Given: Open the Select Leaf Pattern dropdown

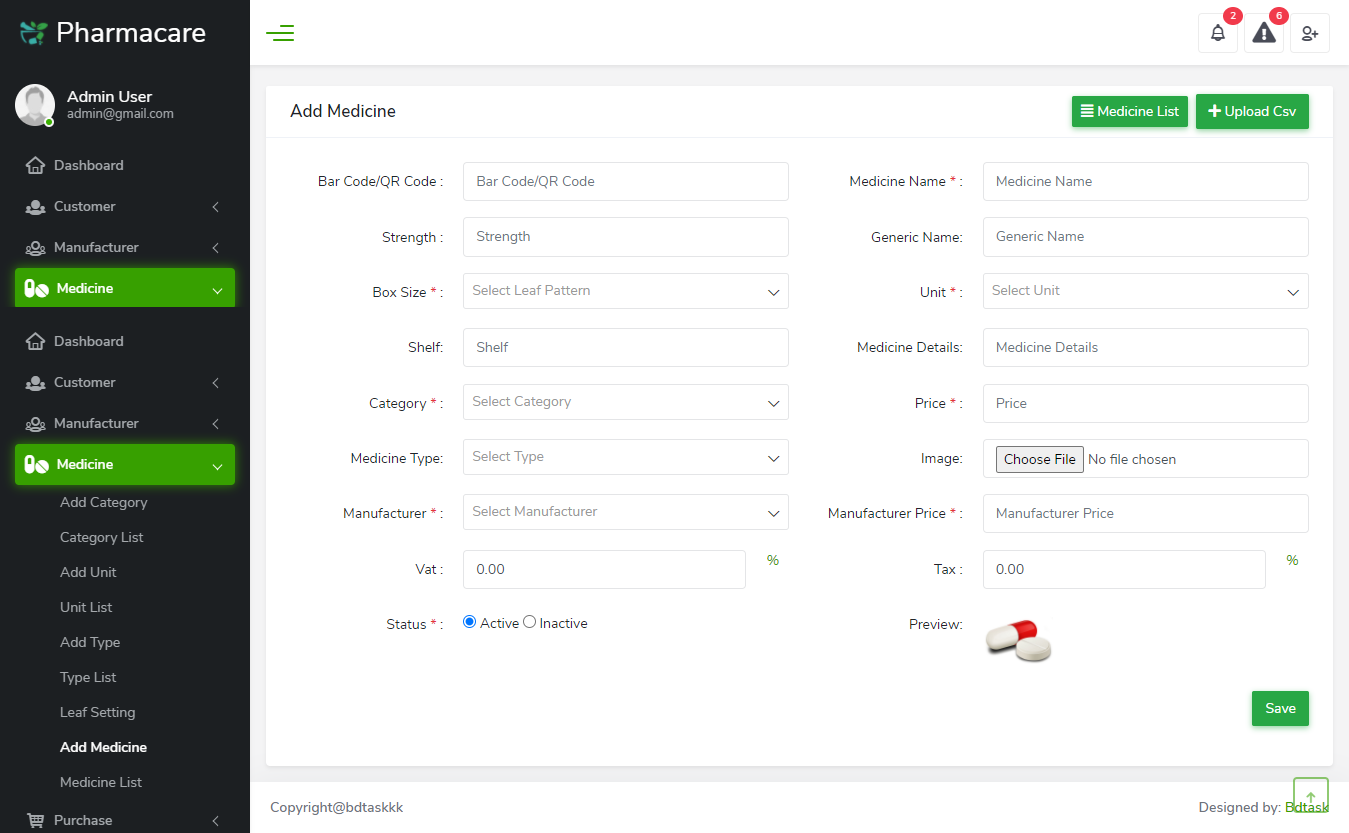Looking at the screenshot, I should tap(625, 291).
